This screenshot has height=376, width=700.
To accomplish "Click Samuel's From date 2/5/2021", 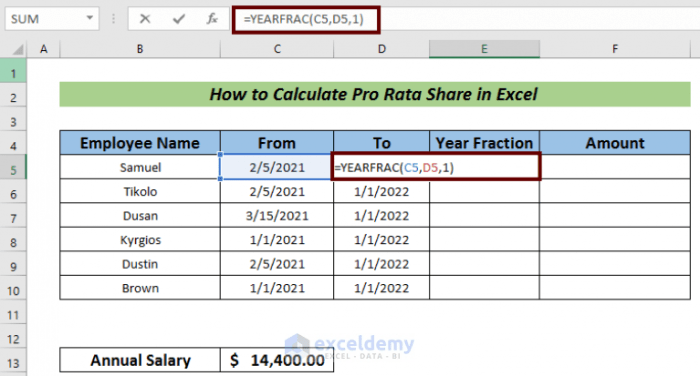I will (277, 167).
